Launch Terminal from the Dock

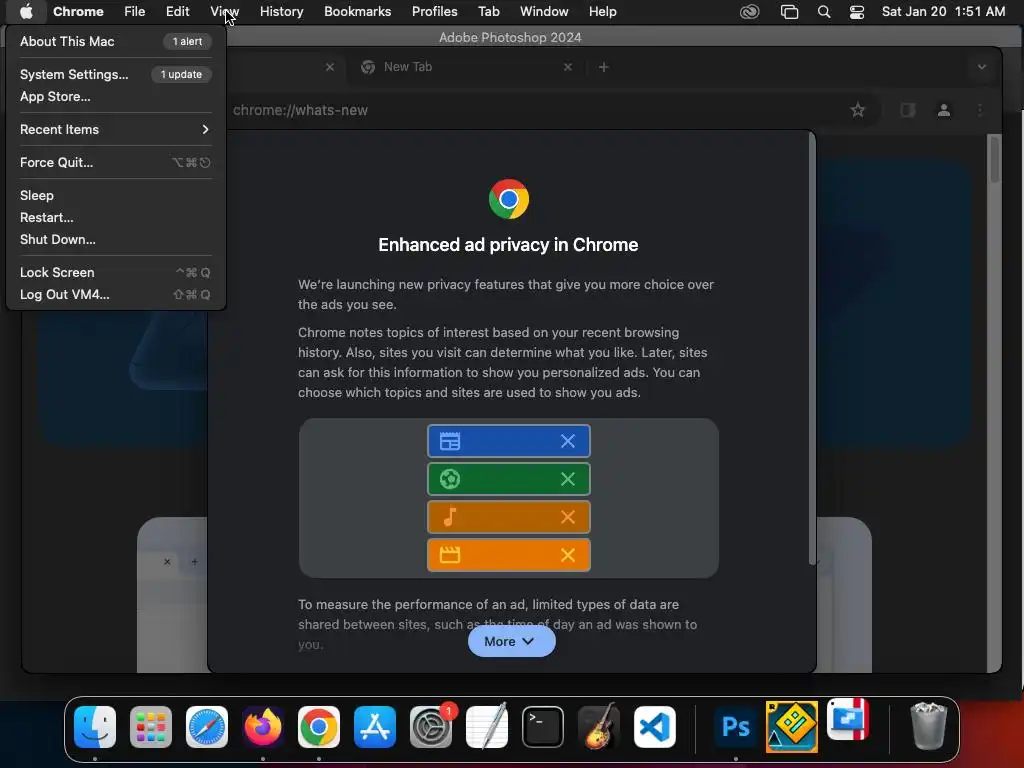[x=543, y=726]
